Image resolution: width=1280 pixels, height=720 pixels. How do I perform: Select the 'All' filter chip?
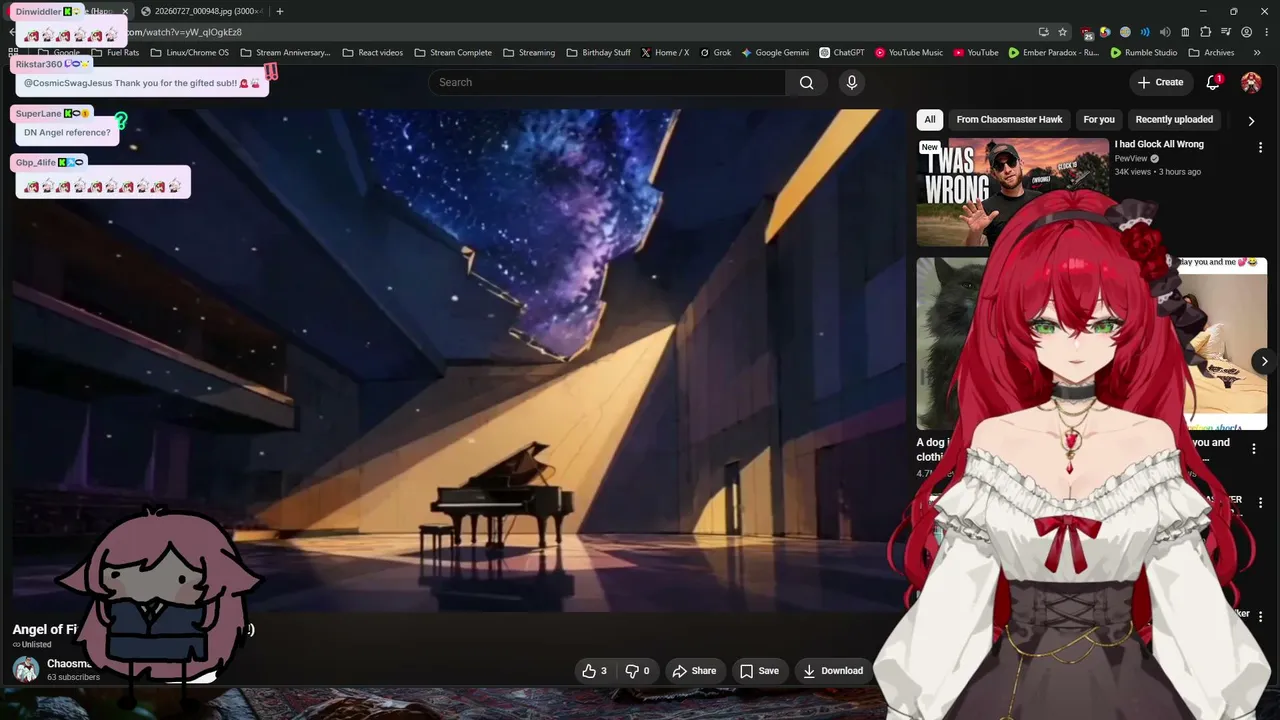[x=930, y=120]
